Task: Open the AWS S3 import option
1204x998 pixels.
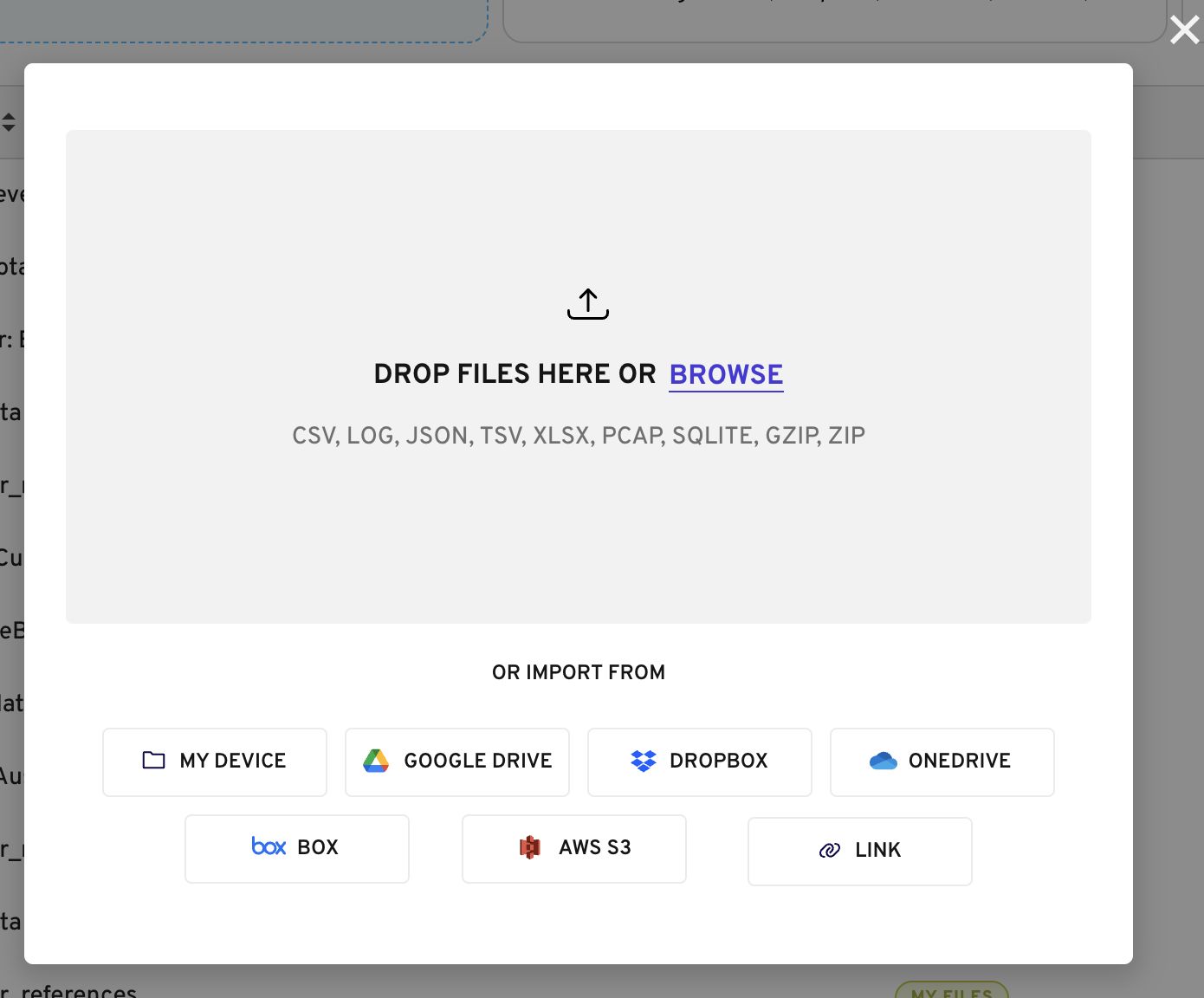Action: tap(574, 849)
